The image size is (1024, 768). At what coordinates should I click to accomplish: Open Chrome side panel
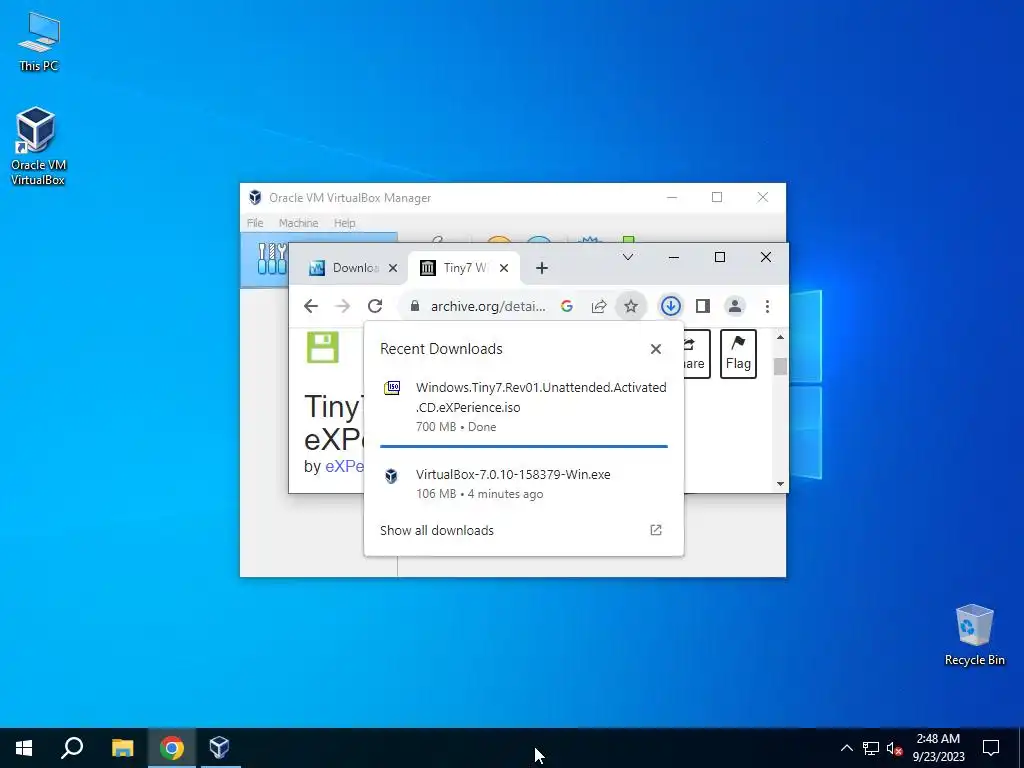tap(703, 306)
